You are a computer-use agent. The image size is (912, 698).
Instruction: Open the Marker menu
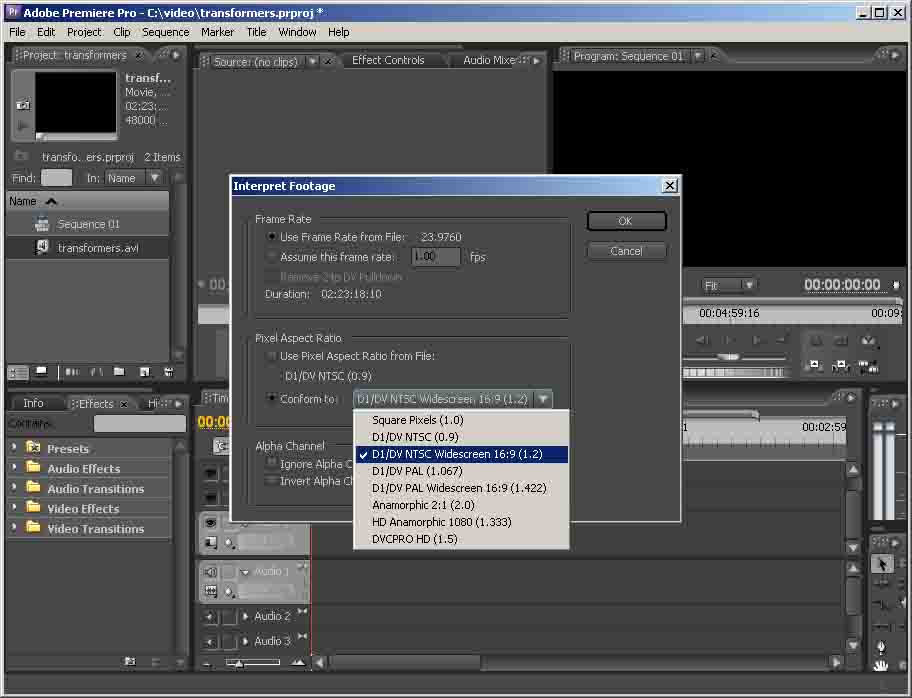click(218, 32)
